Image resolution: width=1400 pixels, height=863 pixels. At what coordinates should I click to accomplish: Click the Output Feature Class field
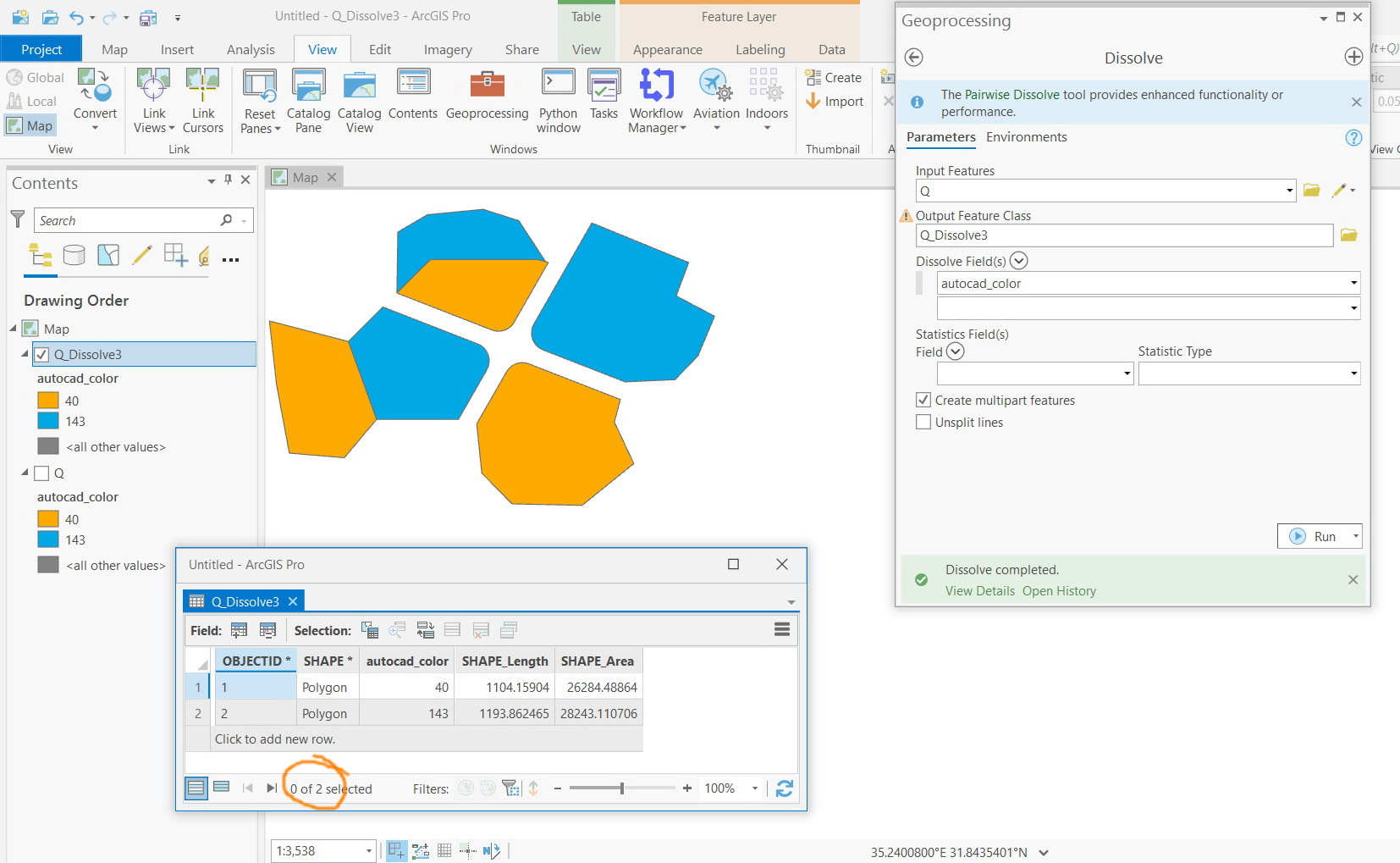click(1124, 235)
